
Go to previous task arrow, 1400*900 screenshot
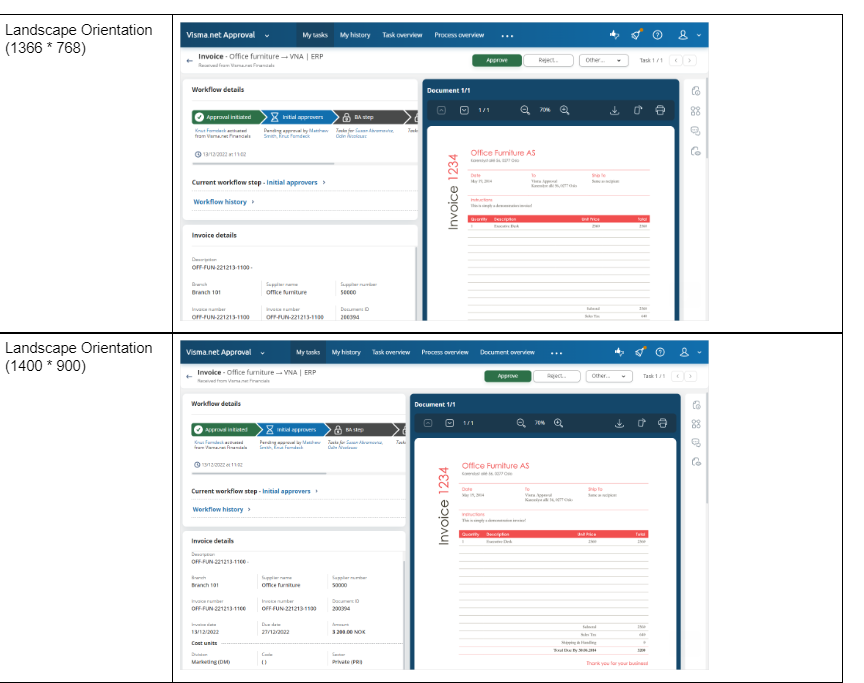(x=678, y=376)
